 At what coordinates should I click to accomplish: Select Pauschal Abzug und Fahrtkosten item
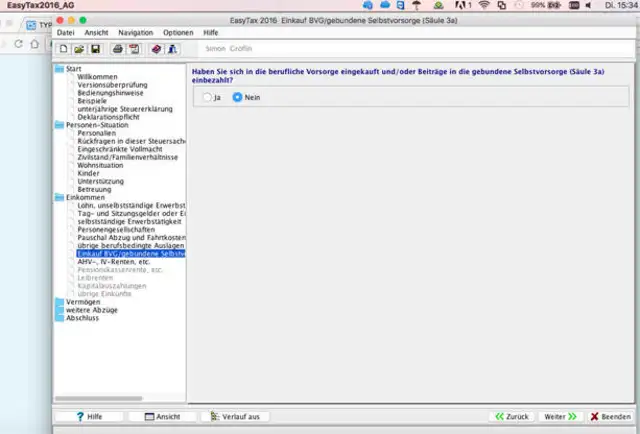click(131, 238)
